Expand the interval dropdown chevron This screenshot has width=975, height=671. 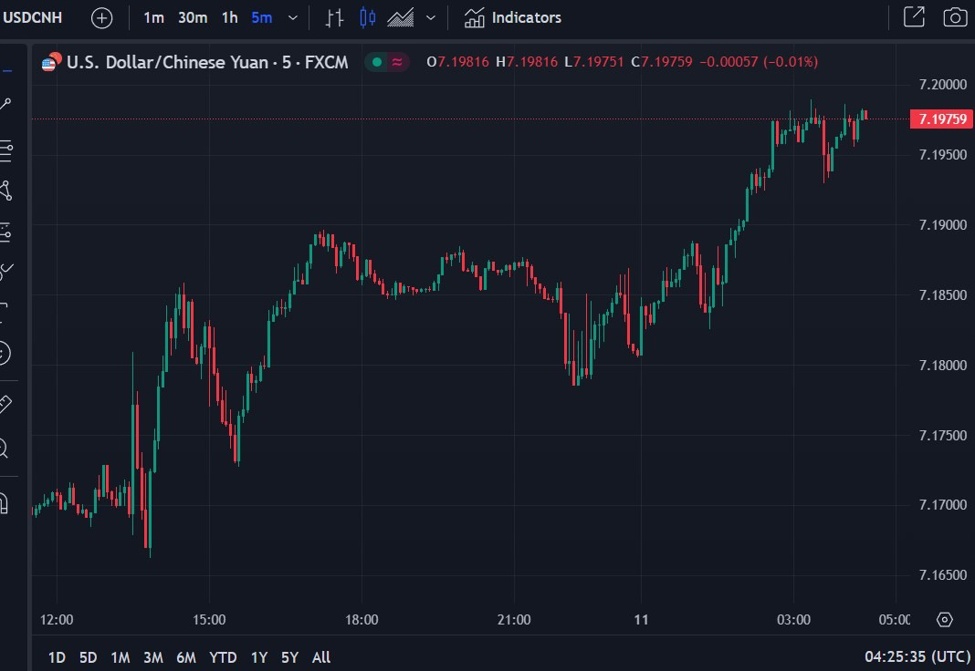[x=291, y=17]
